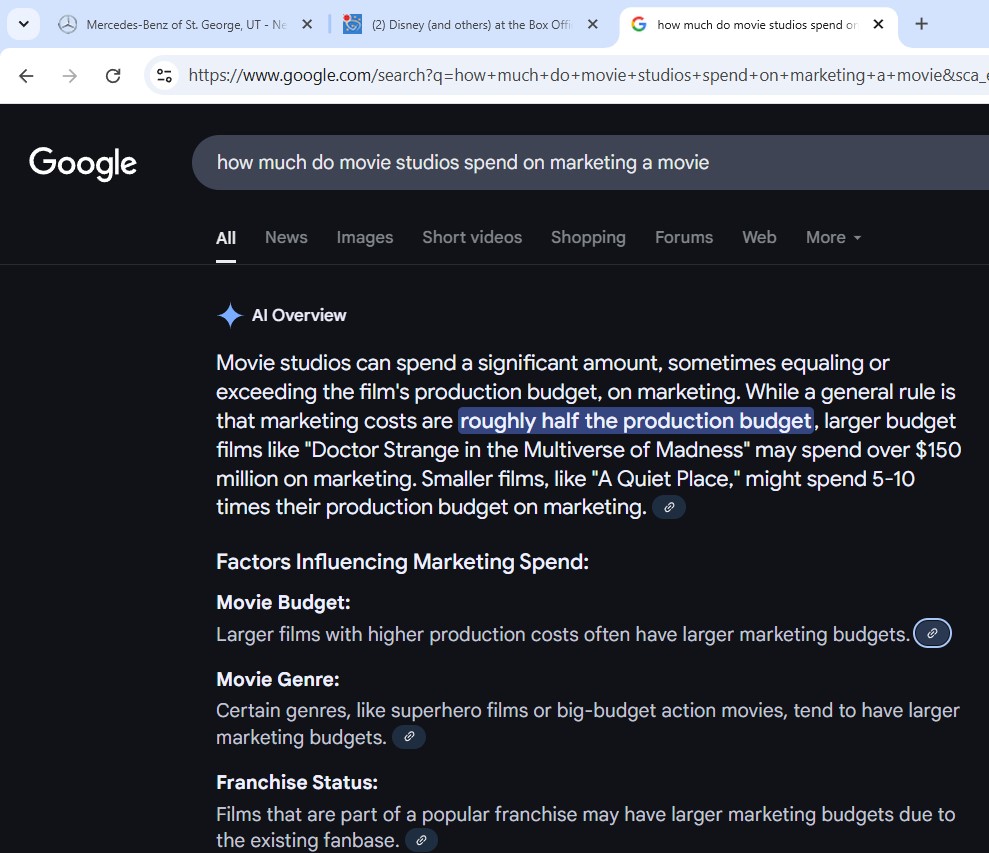Switch to the Mercedes-Benz of St. George tab
The width and height of the screenshot is (989, 853).
[185, 24]
